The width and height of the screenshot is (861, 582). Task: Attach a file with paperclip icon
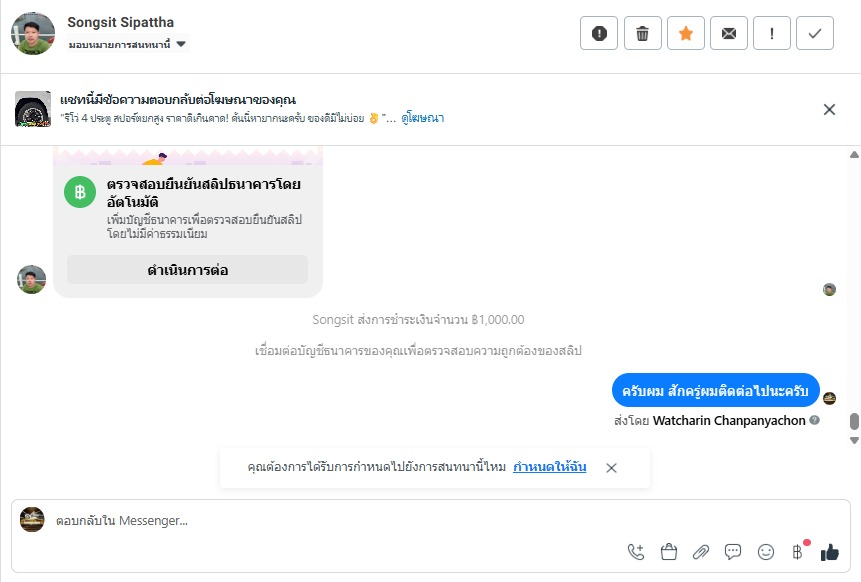[x=701, y=551]
